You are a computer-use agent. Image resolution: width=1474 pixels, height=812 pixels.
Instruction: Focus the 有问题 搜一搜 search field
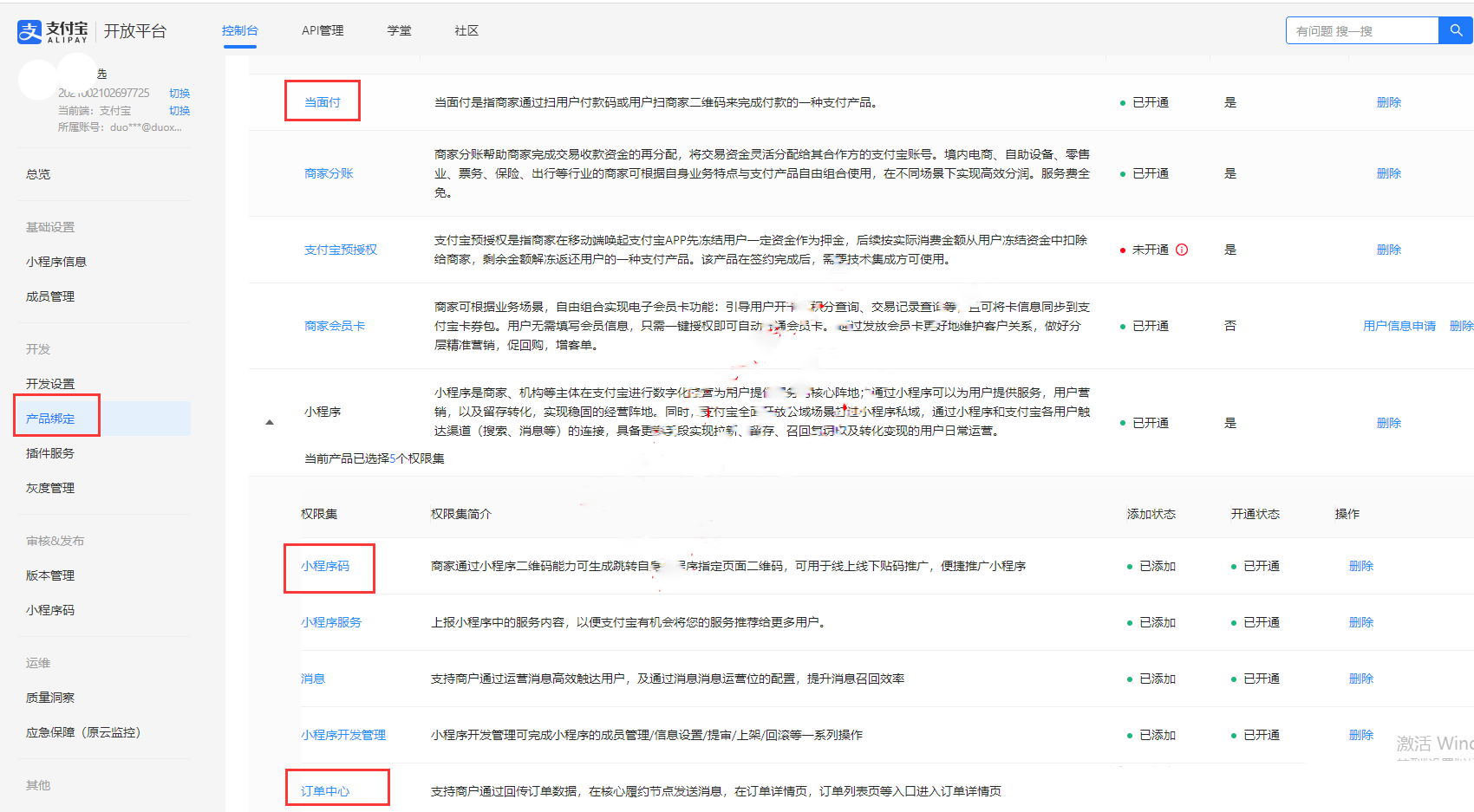coord(1362,30)
